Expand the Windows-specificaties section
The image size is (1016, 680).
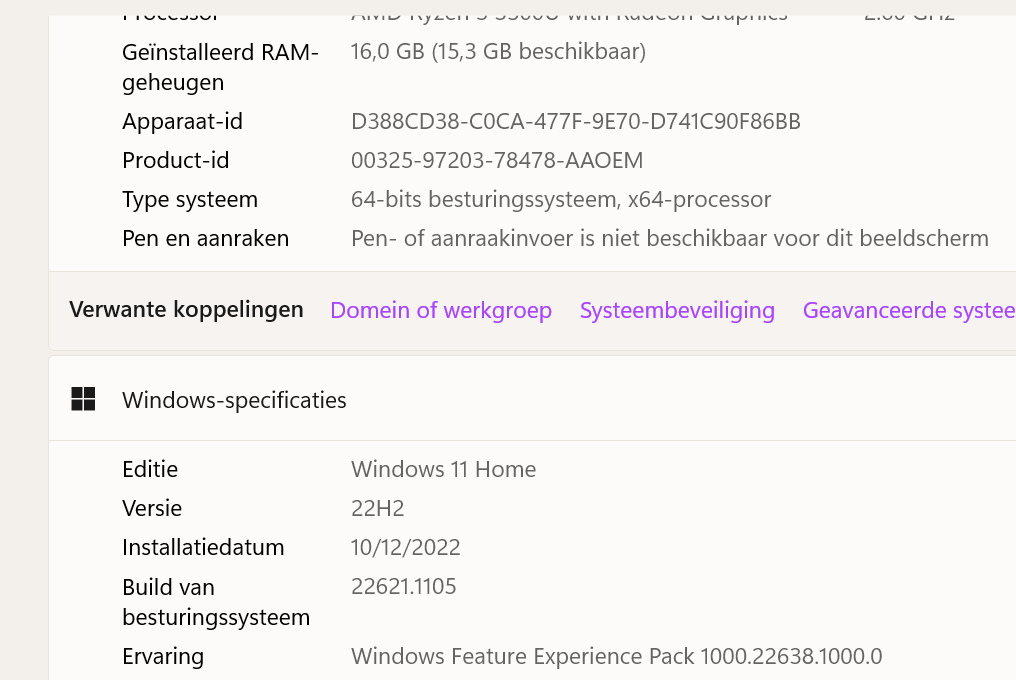click(234, 399)
